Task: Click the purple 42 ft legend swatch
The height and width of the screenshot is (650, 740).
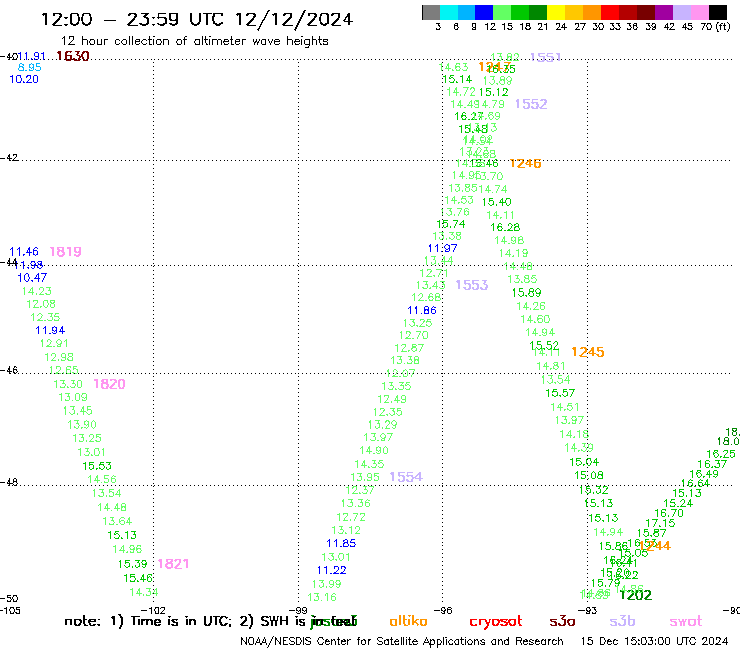Action: coord(663,12)
